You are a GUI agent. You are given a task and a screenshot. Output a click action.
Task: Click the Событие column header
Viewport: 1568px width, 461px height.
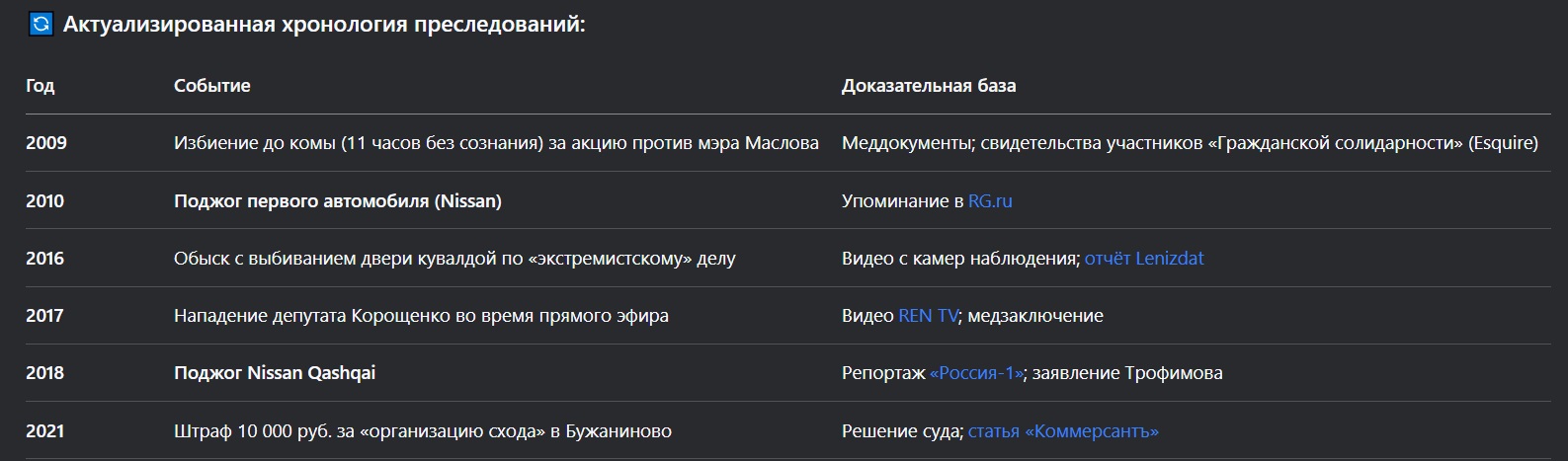coord(211,86)
